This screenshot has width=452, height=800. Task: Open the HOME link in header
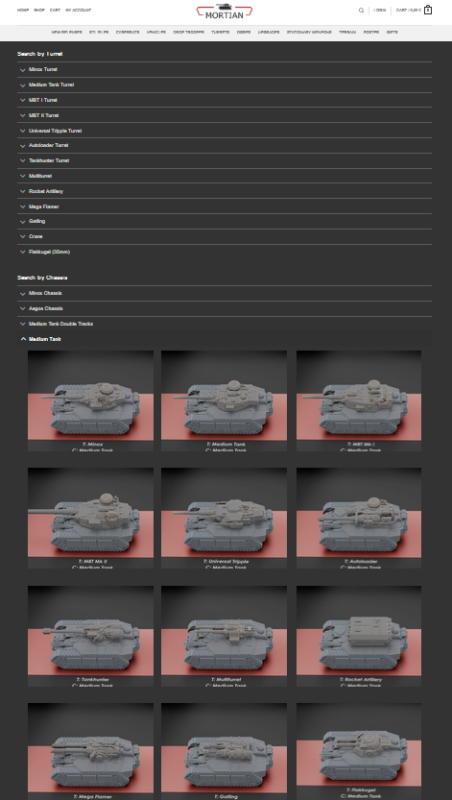pyautogui.click(x=23, y=10)
